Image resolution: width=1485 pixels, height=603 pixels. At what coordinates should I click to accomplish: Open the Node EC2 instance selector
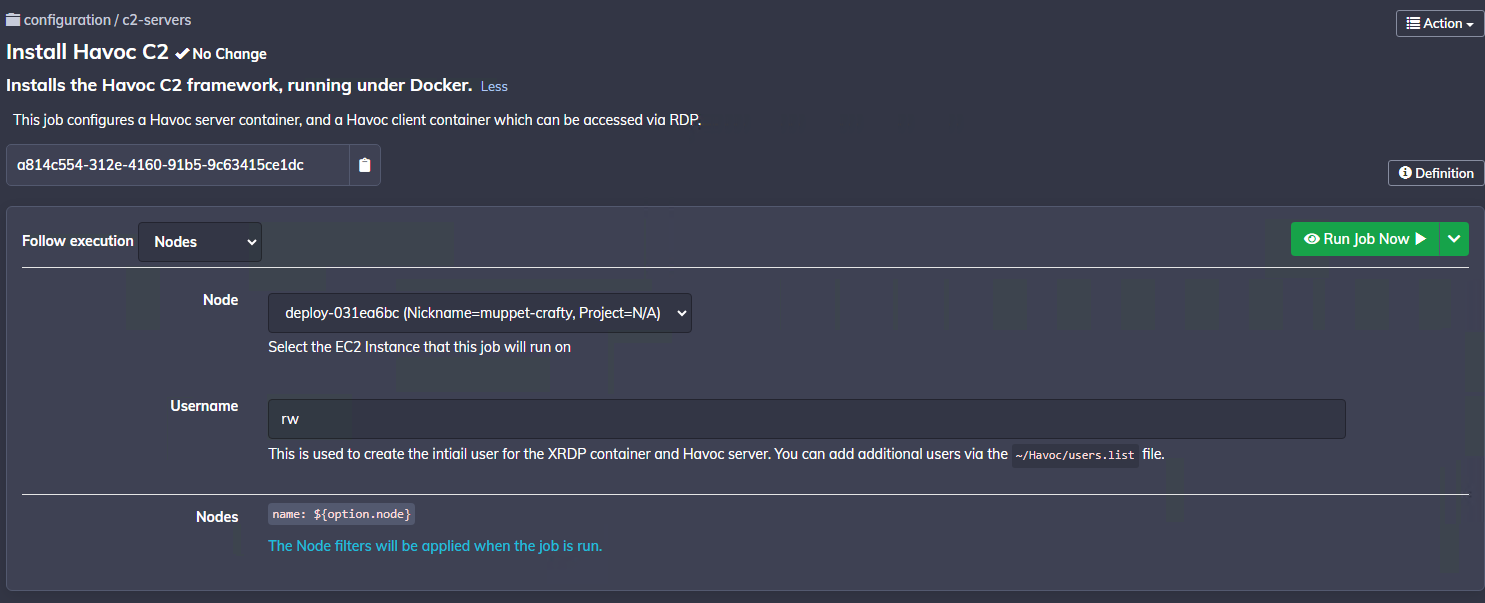[480, 313]
